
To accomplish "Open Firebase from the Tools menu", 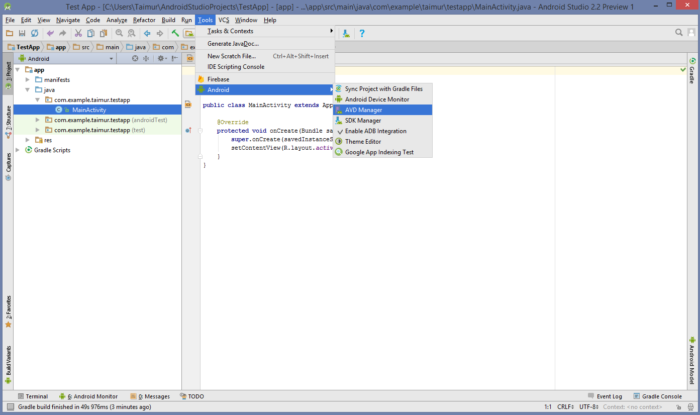I will 217,78.
